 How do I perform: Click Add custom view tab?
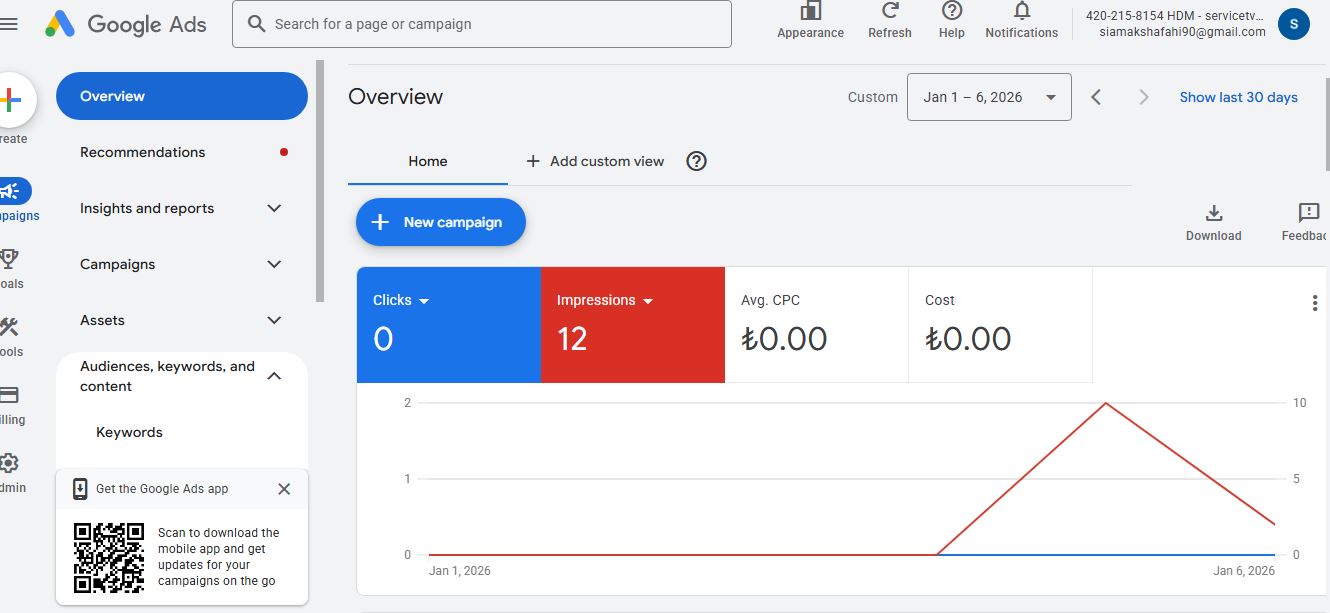click(595, 161)
